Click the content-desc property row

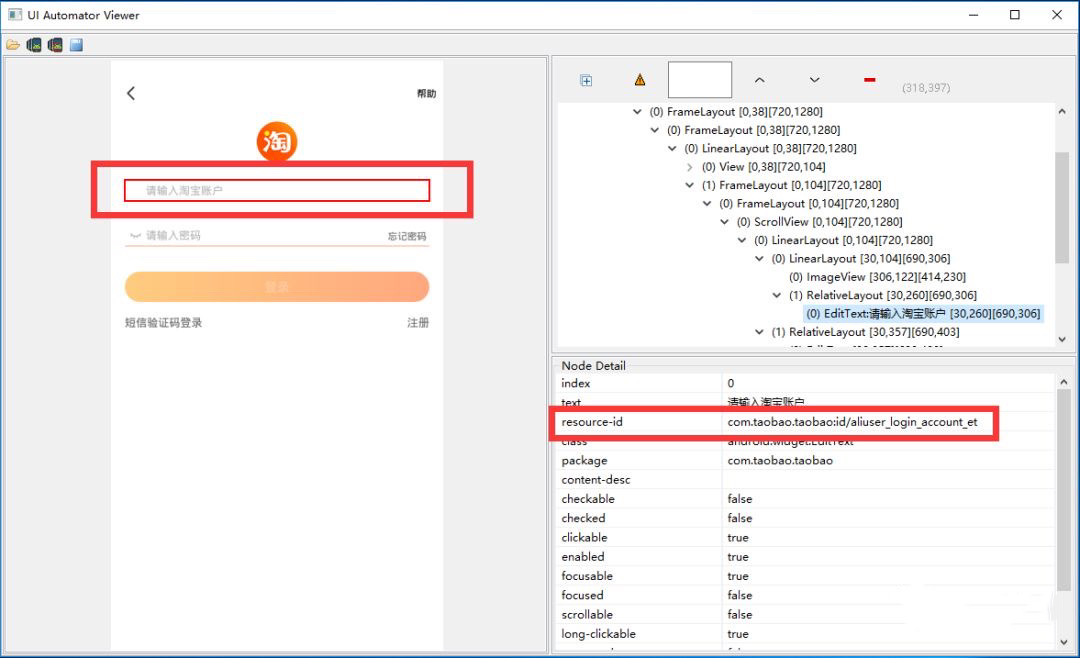(804, 480)
